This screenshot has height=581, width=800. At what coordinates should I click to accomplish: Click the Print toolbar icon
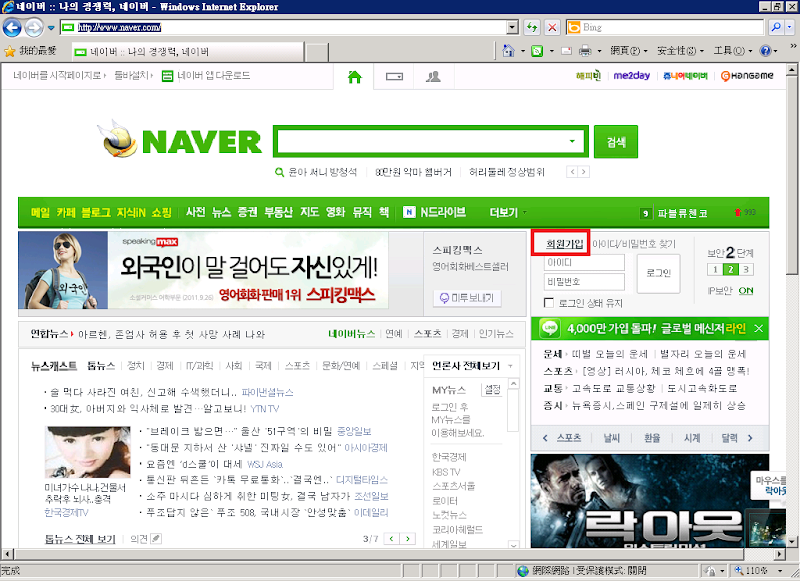pyautogui.click(x=585, y=51)
